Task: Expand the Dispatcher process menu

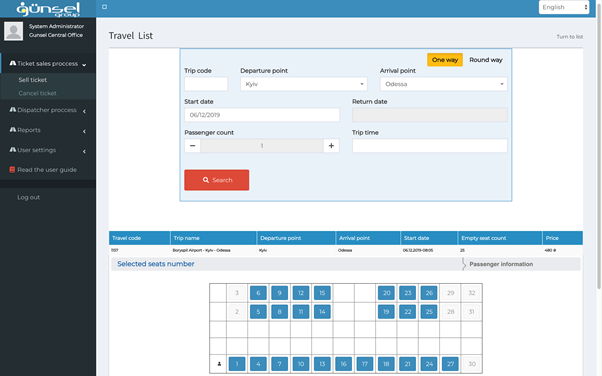Action: 48,110
